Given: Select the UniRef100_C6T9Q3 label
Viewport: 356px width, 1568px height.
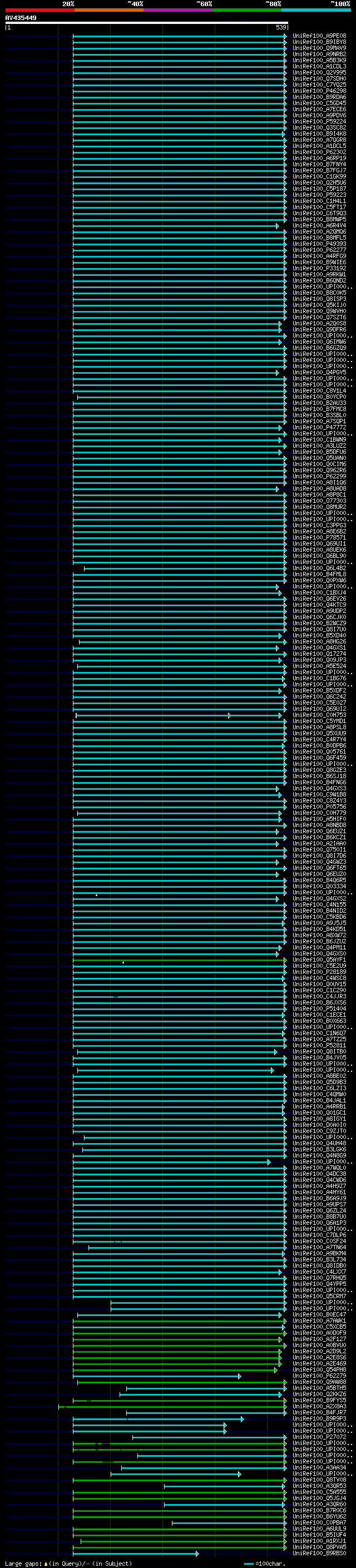Looking at the screenshot, I should (x=319, y=213).
